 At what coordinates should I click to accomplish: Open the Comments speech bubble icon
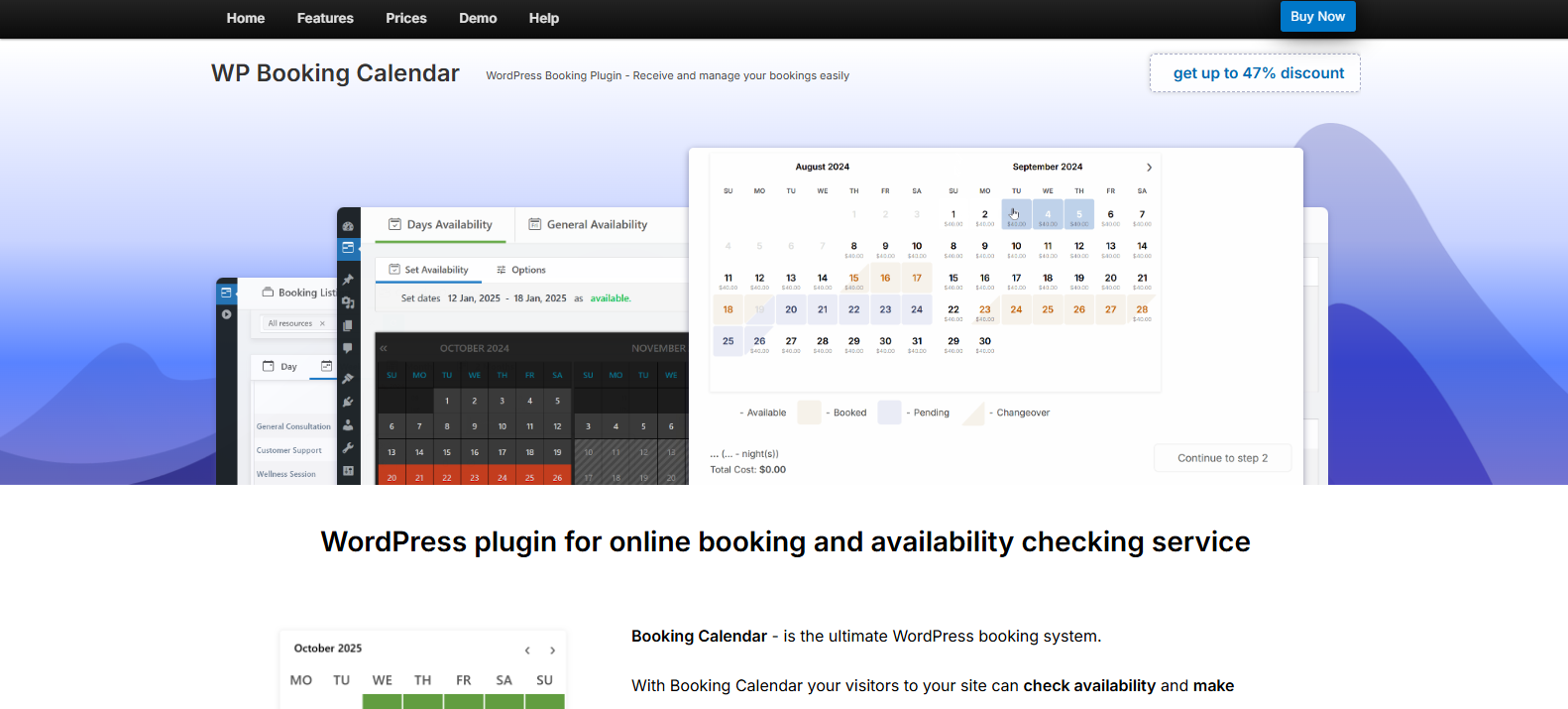(348, 348)
